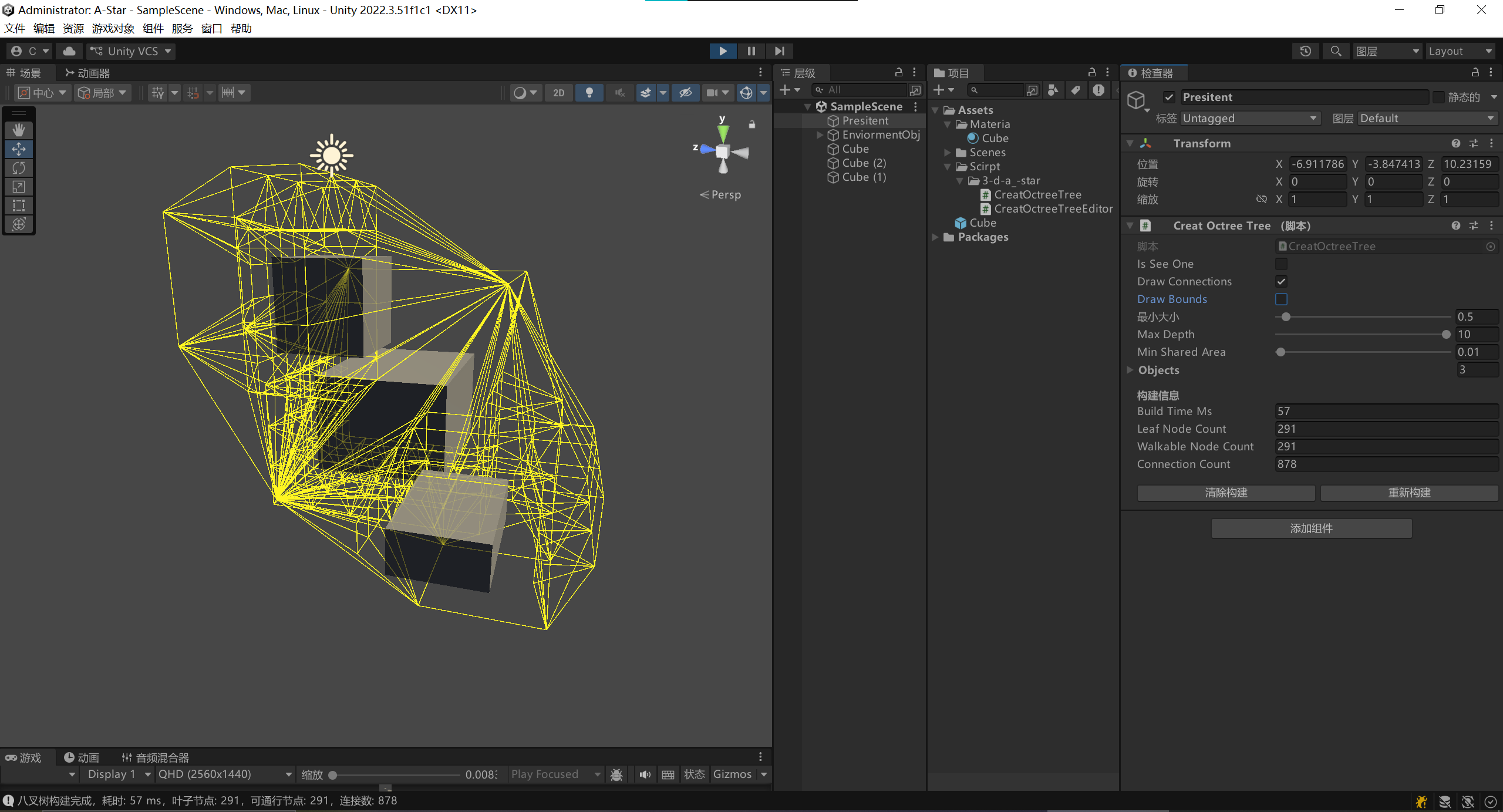Screen dimensions: 1503x812
Task: Select the Hand view tool
Action: tap(19, 130)
